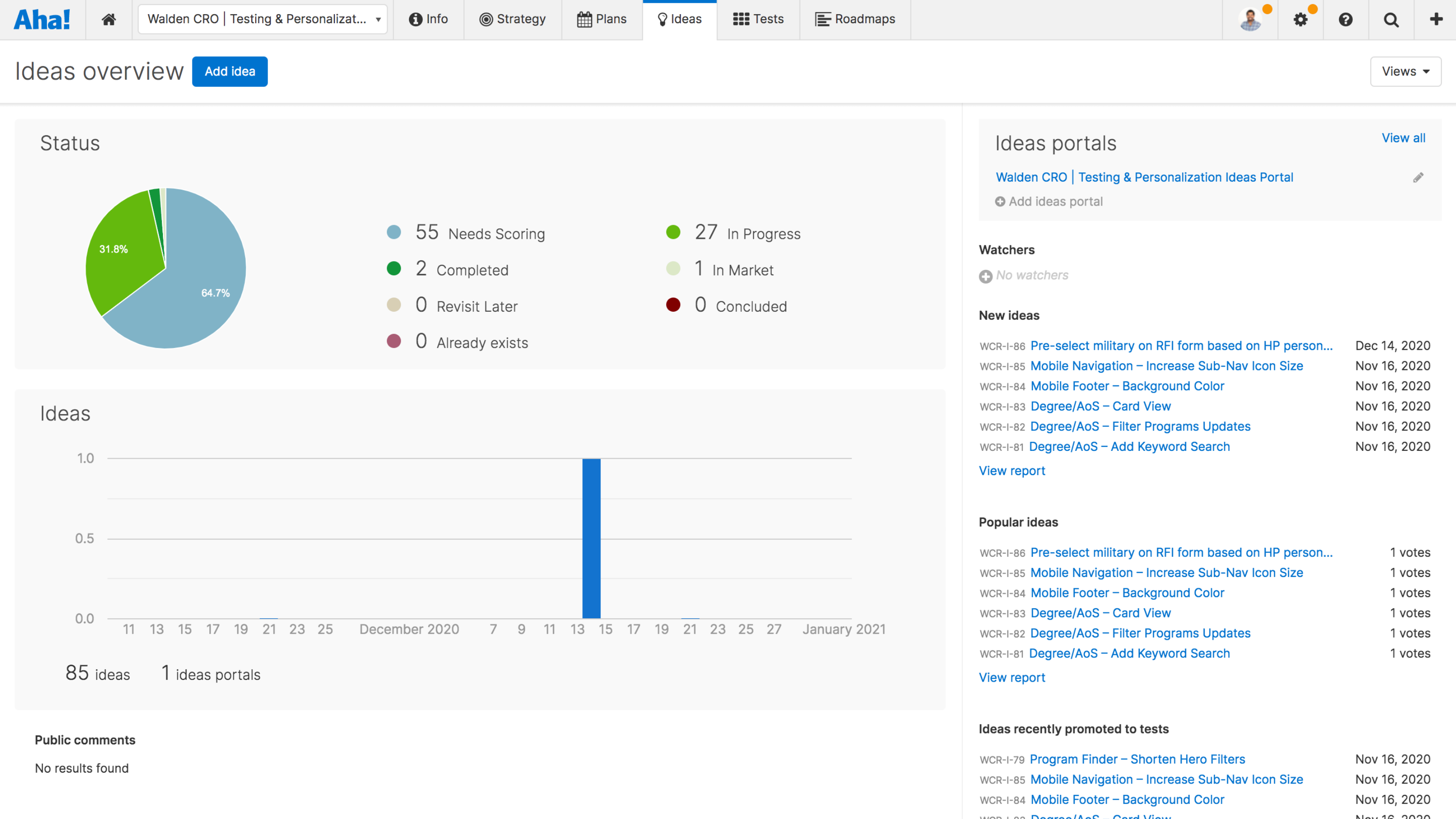Click the blue bar in the Ideas chart
This screenshot has width=1456, height=819.
coord(591,537)
